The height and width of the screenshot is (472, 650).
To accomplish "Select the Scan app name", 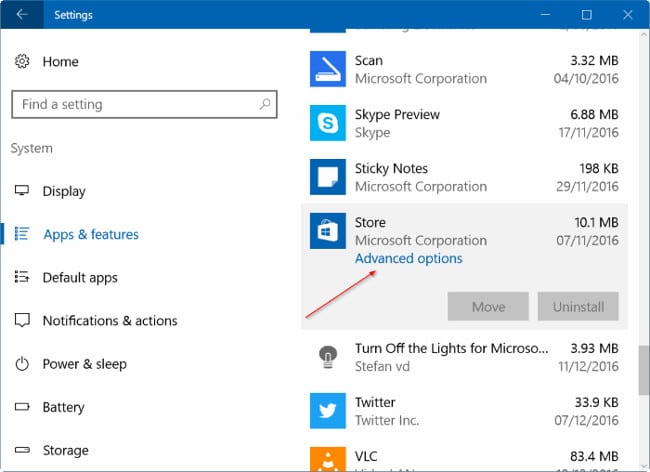I will coord(369,61).
